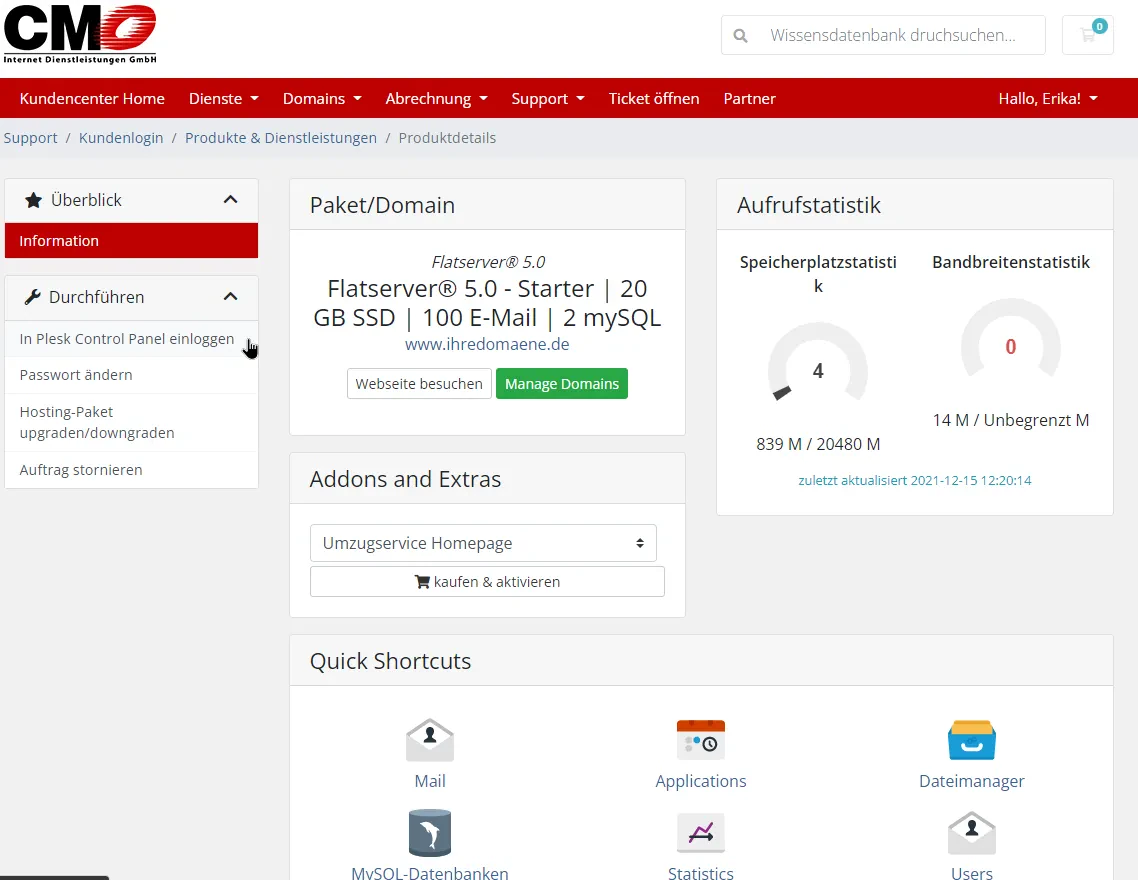Go to Kundencenter Home
The image size is (1138, 880).
(92, 99)
